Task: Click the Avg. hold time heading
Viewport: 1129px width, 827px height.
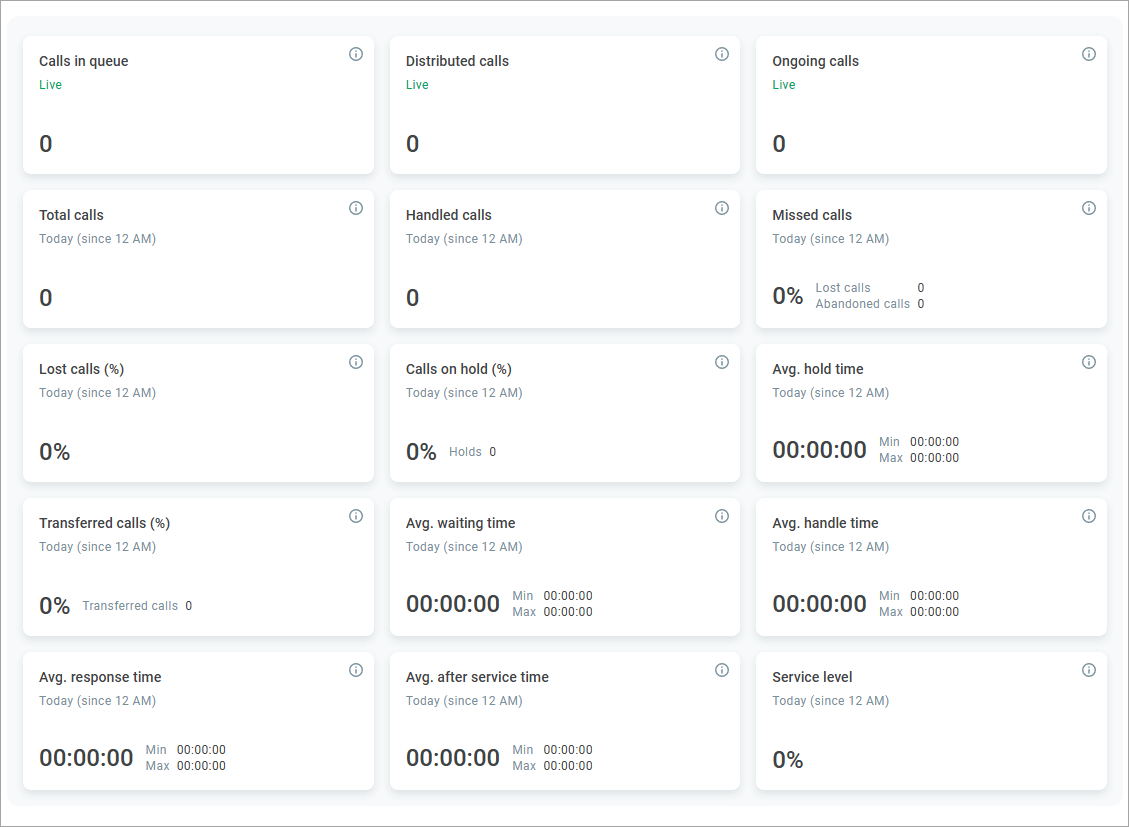Action: click(x=817, y=369)
